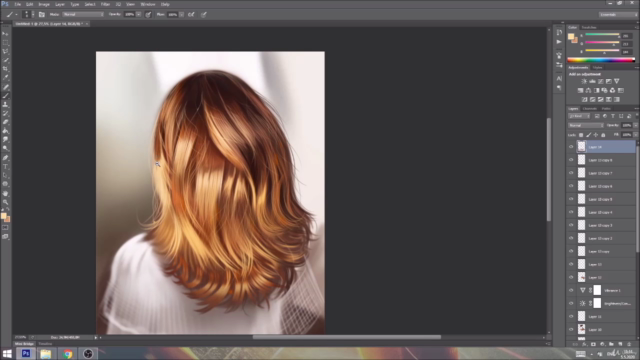Create new adjustment layer icon
This screenshot has height=360, width=640.
coord(602,344)
